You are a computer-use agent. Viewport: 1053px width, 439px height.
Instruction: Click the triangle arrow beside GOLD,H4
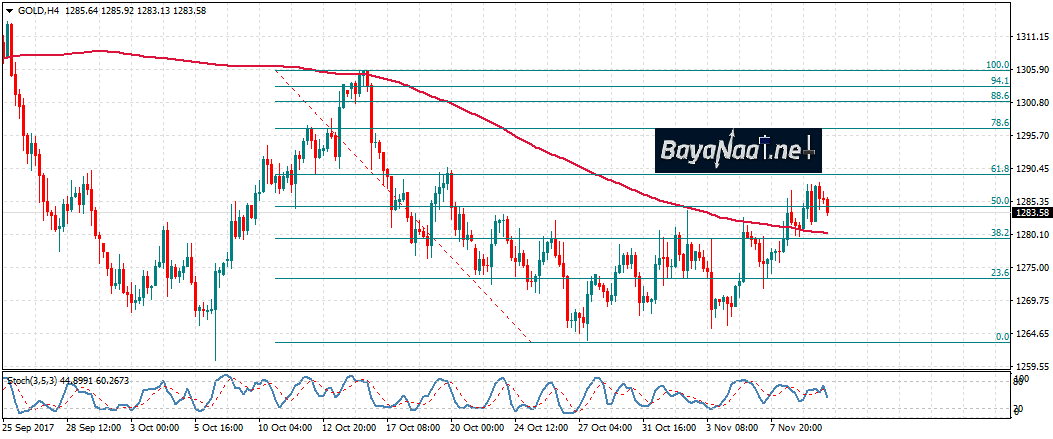pyautogui.click(x=8, y=10)
